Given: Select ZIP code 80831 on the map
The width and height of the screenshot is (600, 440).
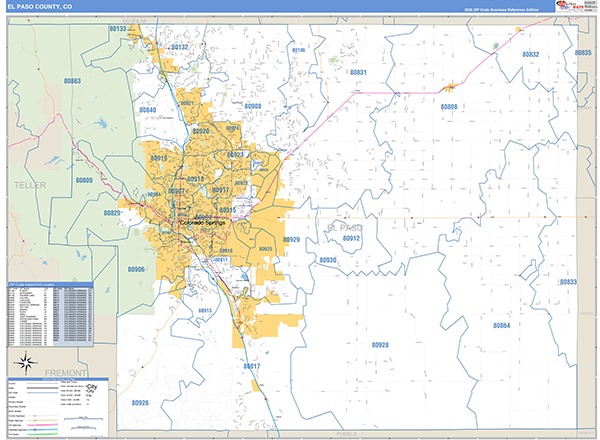Looking at the screenshot, I should 357,73.
